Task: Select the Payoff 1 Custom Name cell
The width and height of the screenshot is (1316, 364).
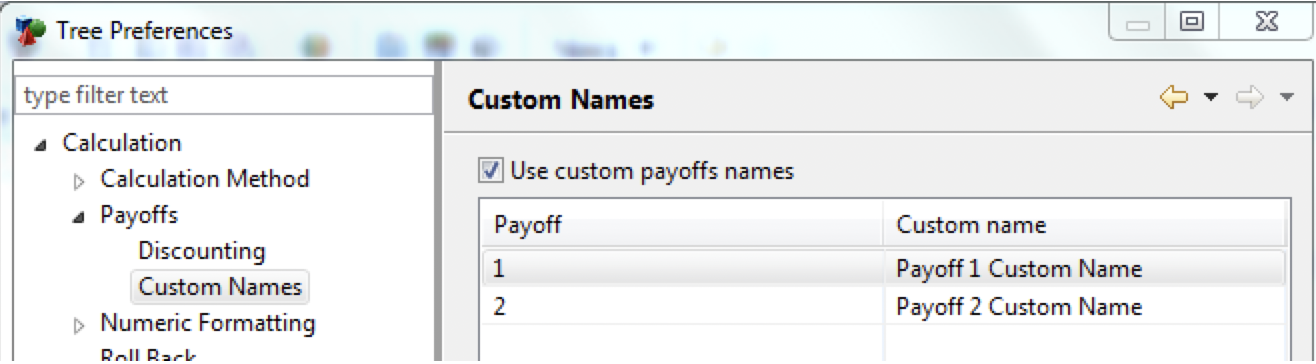Action: [1019, 269]
